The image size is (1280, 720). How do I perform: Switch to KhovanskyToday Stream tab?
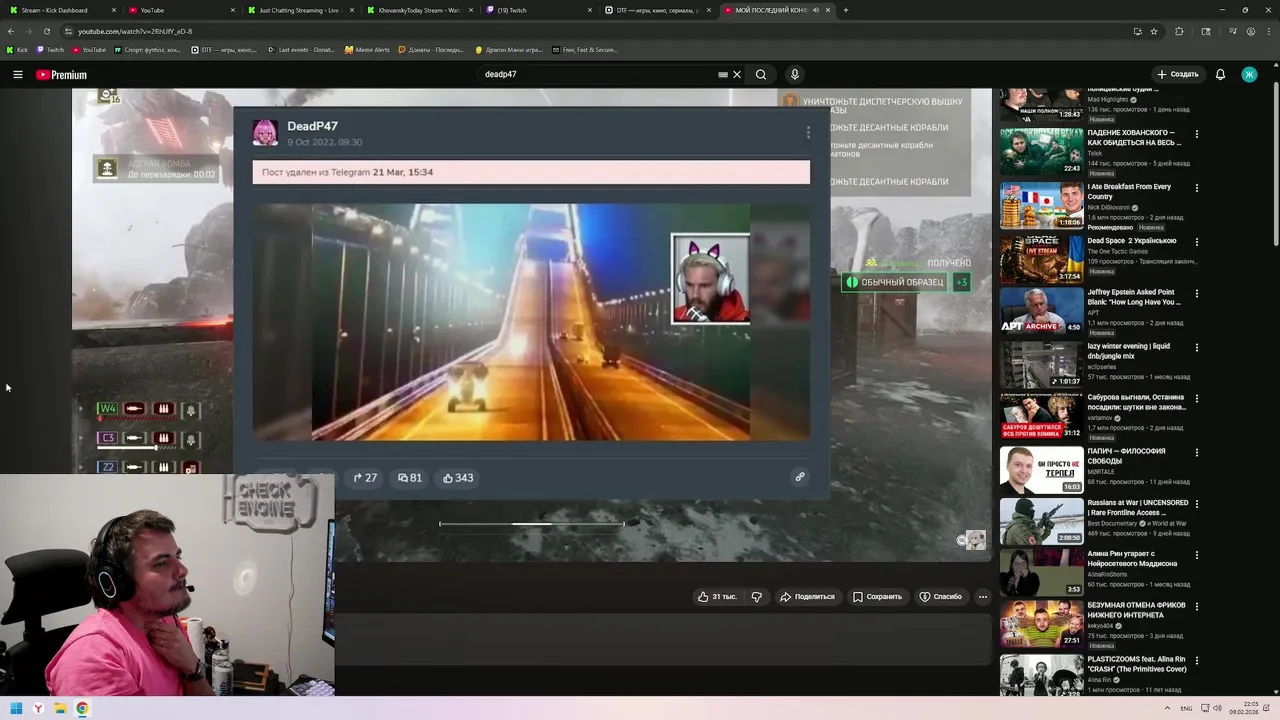pos(420,10)
